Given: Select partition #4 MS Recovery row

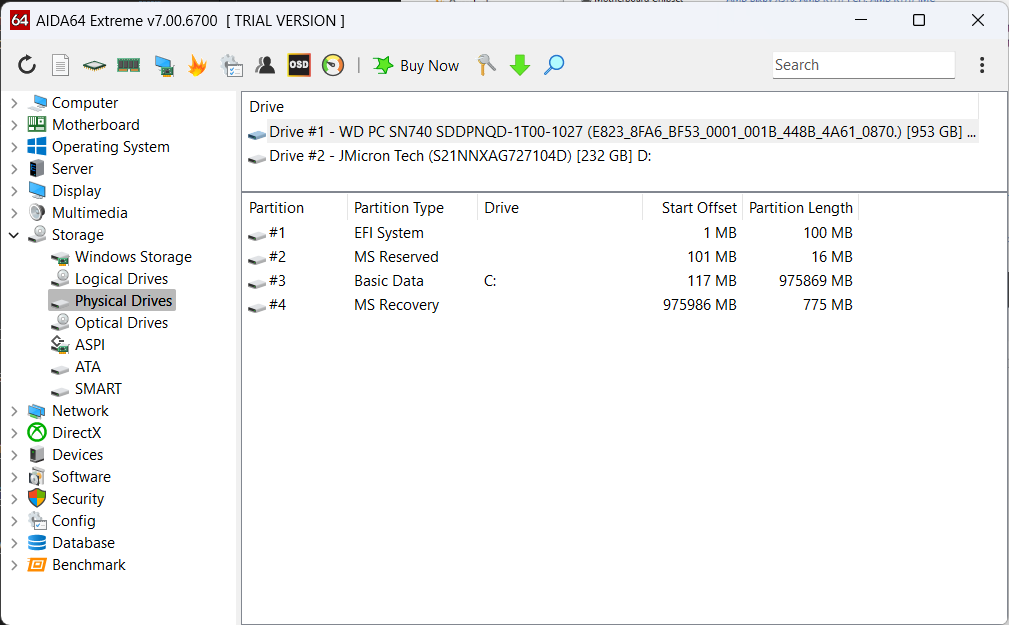Looking at the screenshot, I should (x=551, y=305).
